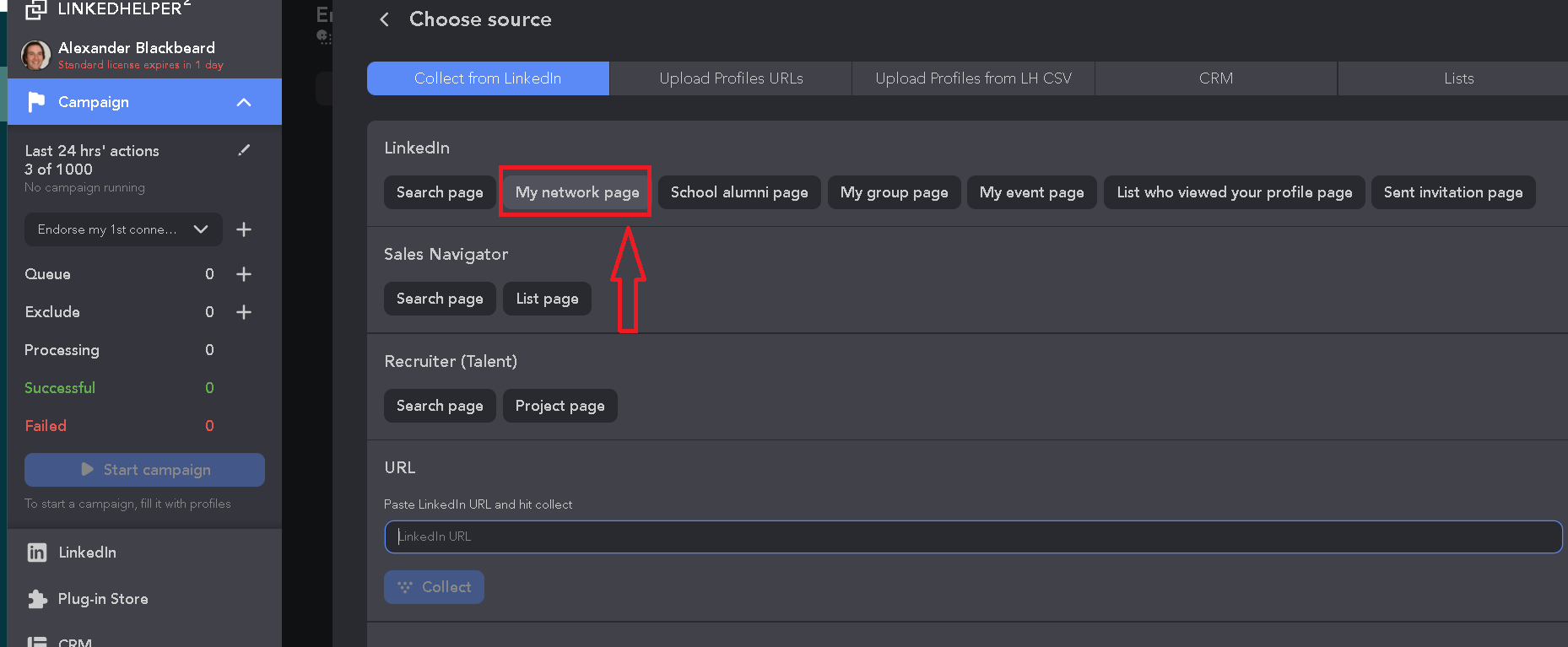
Task: Edit the Last 24 hrs' actions limit
Action: click(244, 150)
